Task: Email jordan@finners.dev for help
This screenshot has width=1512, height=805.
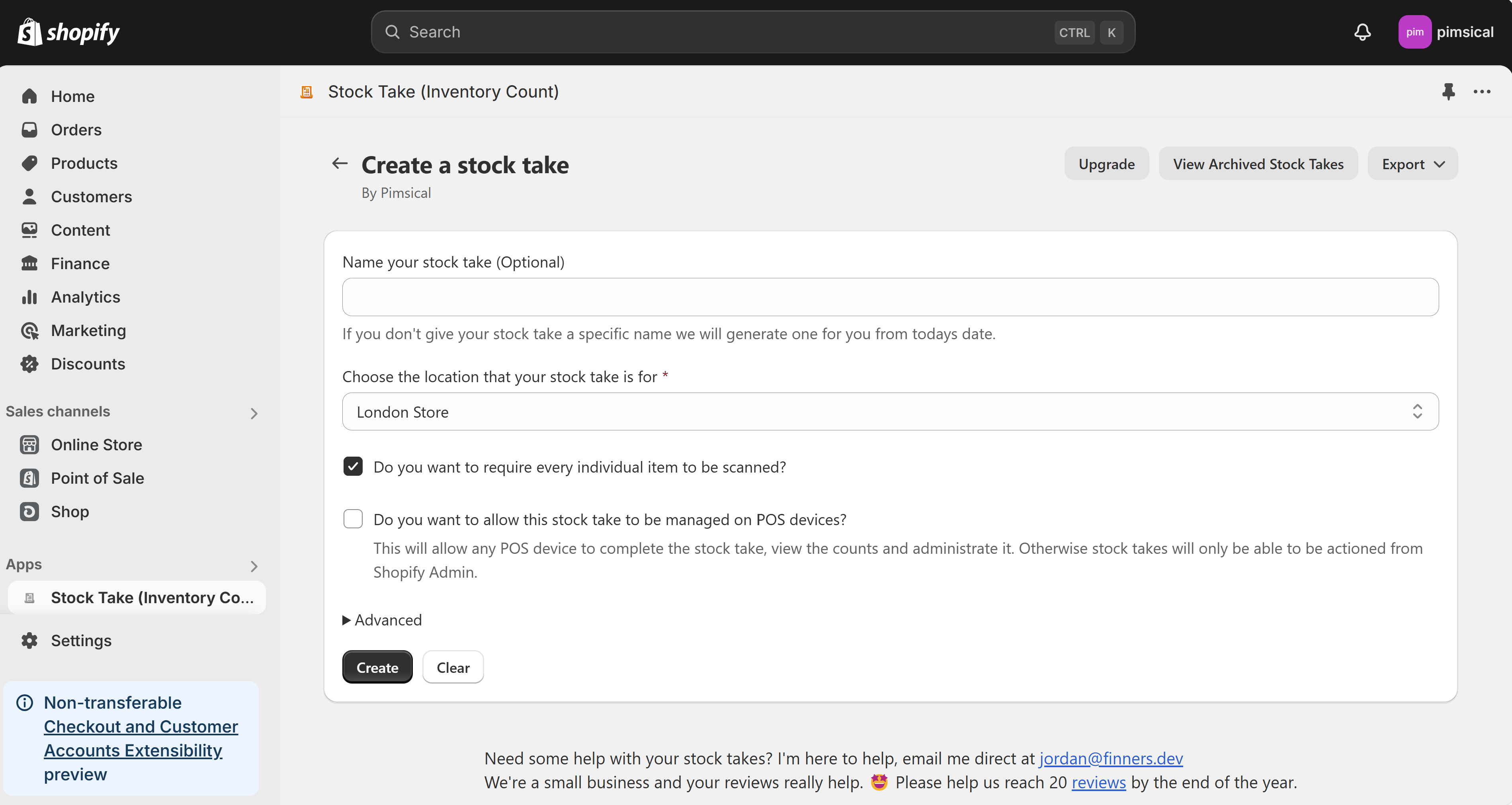Action: pos(1110,758)
